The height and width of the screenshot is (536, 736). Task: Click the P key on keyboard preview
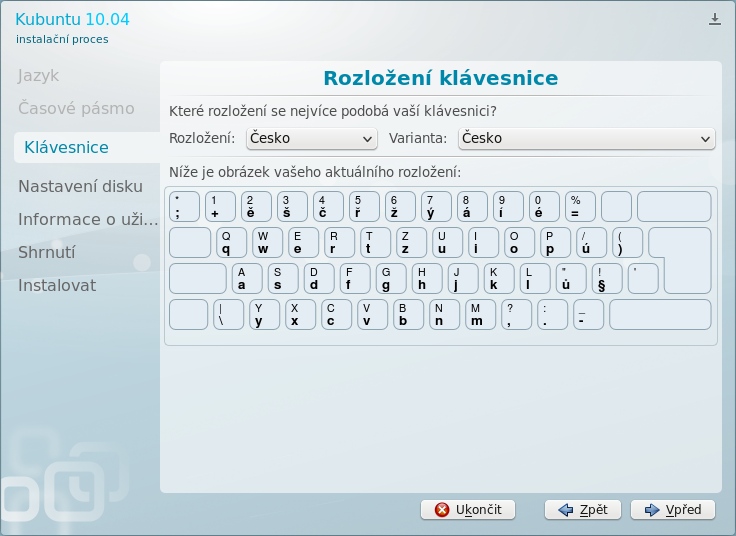coord(556,243)
